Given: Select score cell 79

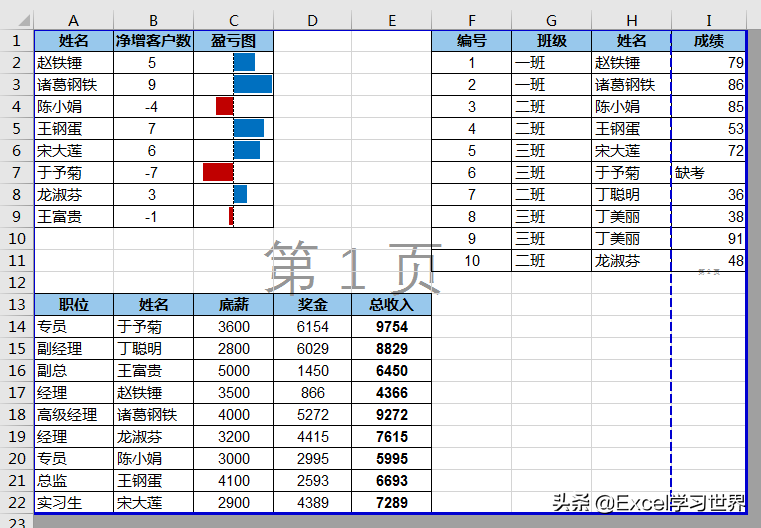Looking at the screenshot, I should pyautogui.click(x=709, y=63).
